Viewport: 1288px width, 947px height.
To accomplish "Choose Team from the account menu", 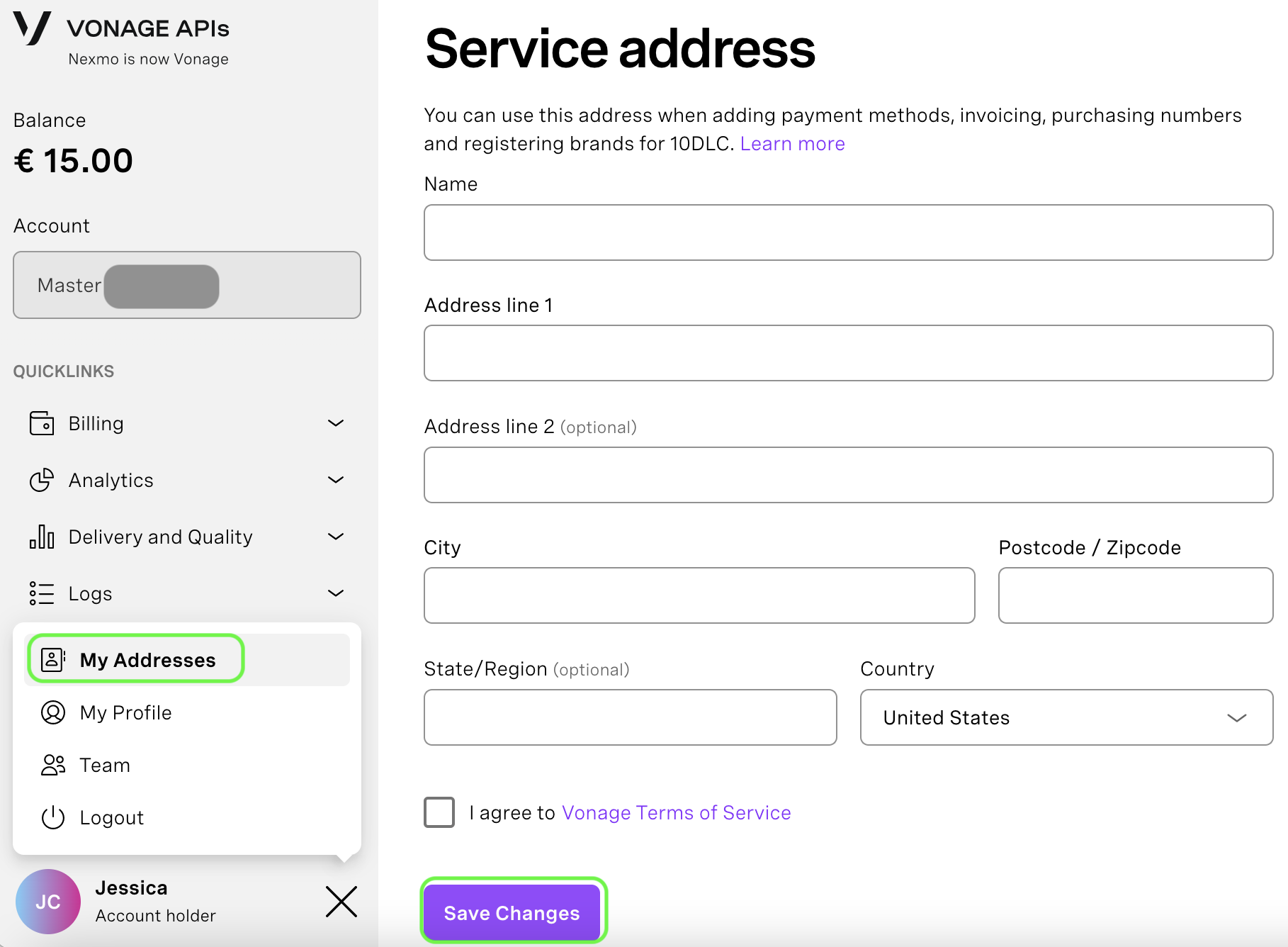I will [x=103, y=765].
